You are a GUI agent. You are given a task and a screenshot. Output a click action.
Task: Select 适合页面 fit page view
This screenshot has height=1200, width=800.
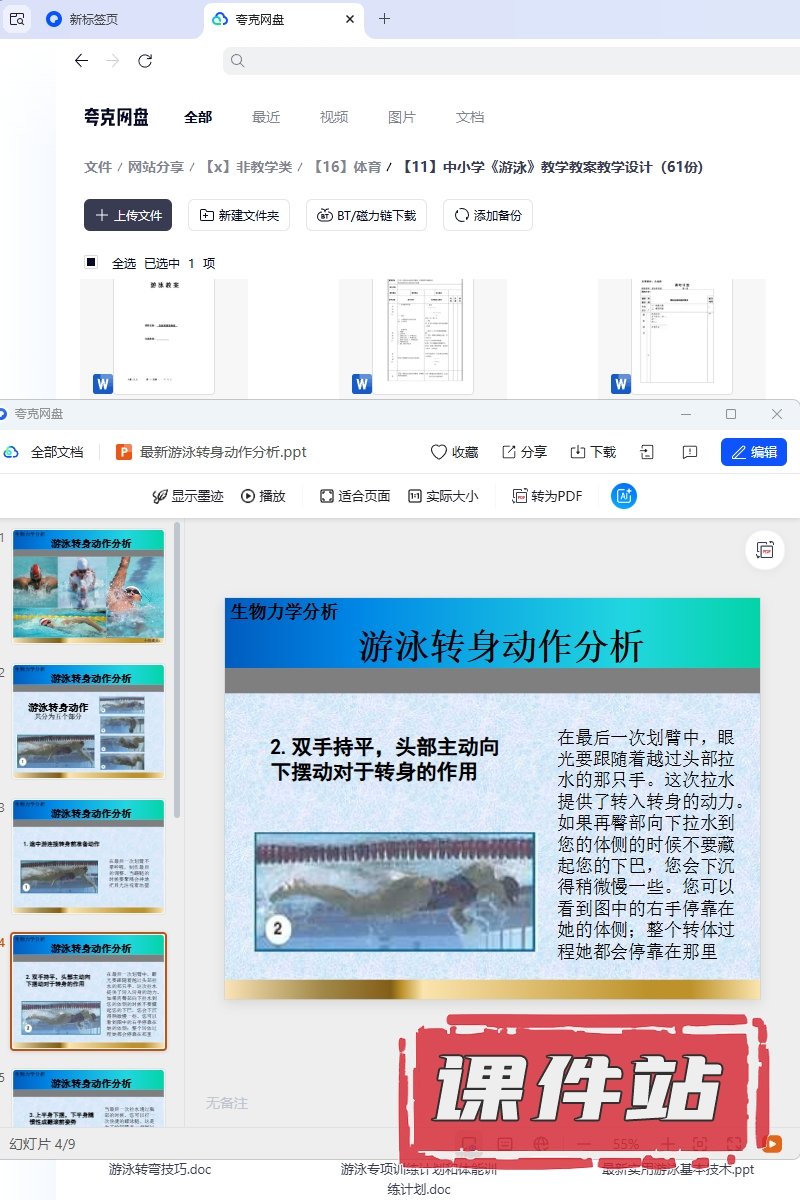tap(354, 496)
